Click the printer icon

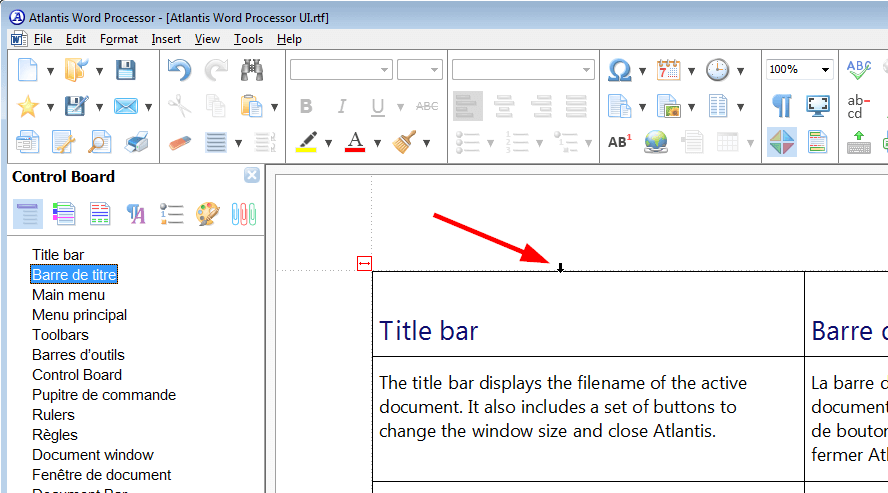pyautogui.click(x=136, y=142)
